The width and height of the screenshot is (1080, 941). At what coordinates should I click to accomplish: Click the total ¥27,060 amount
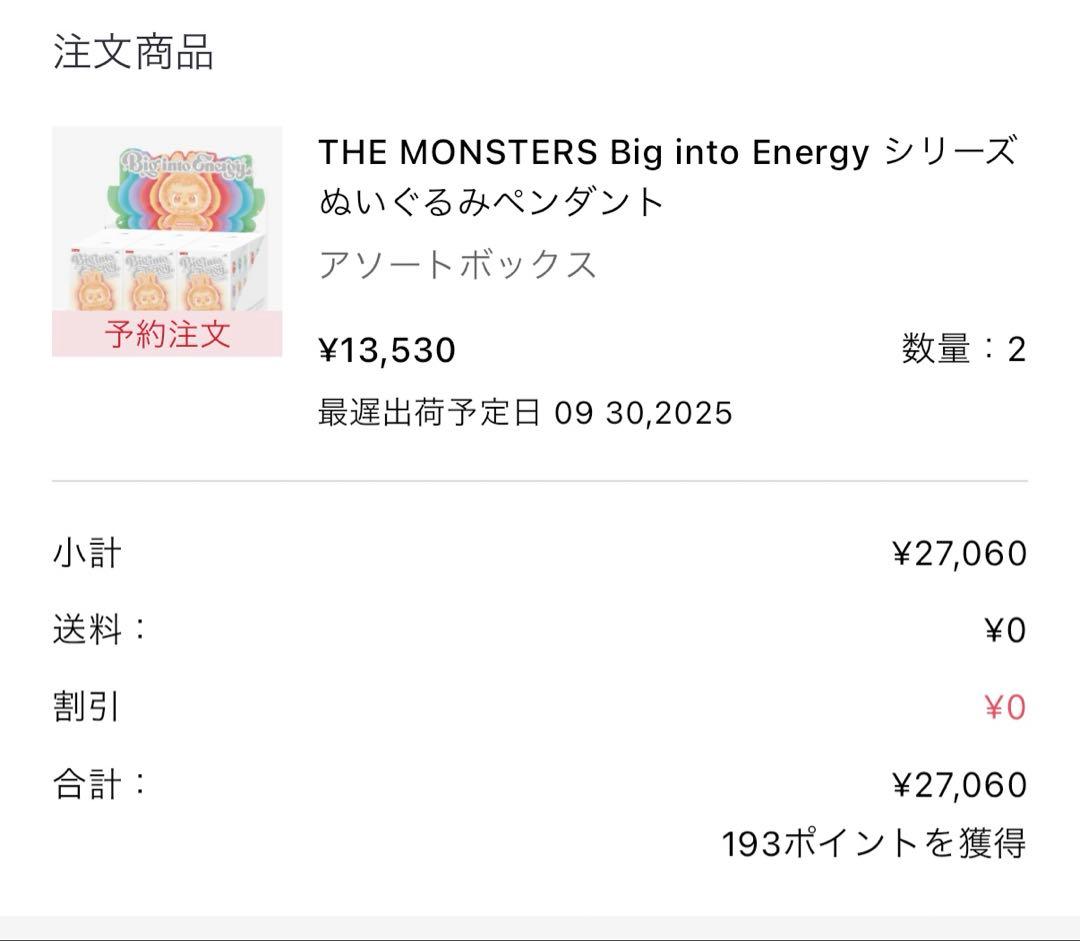tap(959, 785)
